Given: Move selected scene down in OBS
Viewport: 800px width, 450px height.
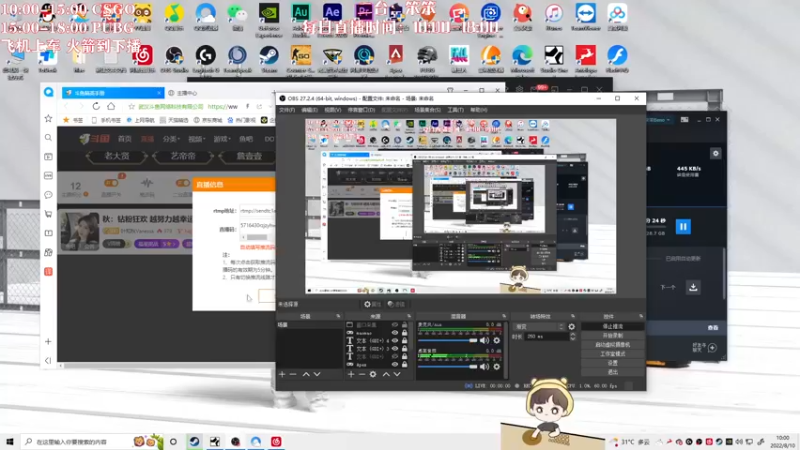Looking at the screenshot, I should [x=317, y=374].
